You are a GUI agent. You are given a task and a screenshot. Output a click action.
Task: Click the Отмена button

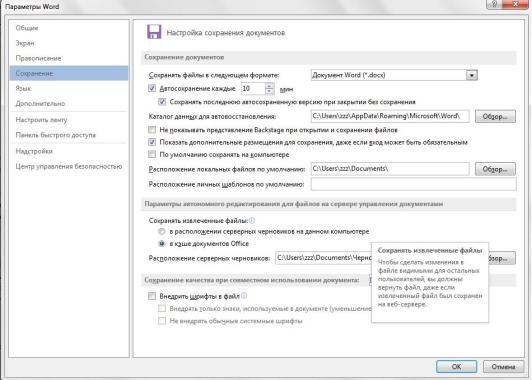503,366
